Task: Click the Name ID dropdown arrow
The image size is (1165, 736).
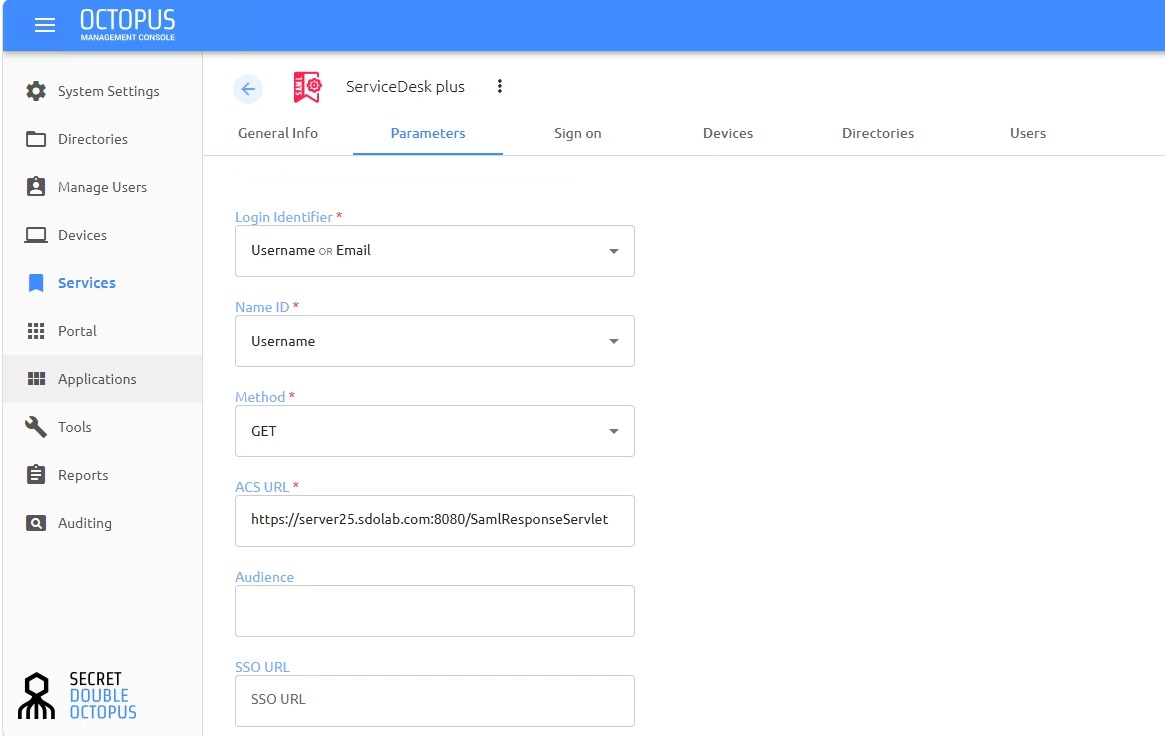Action: pos(614,341)
